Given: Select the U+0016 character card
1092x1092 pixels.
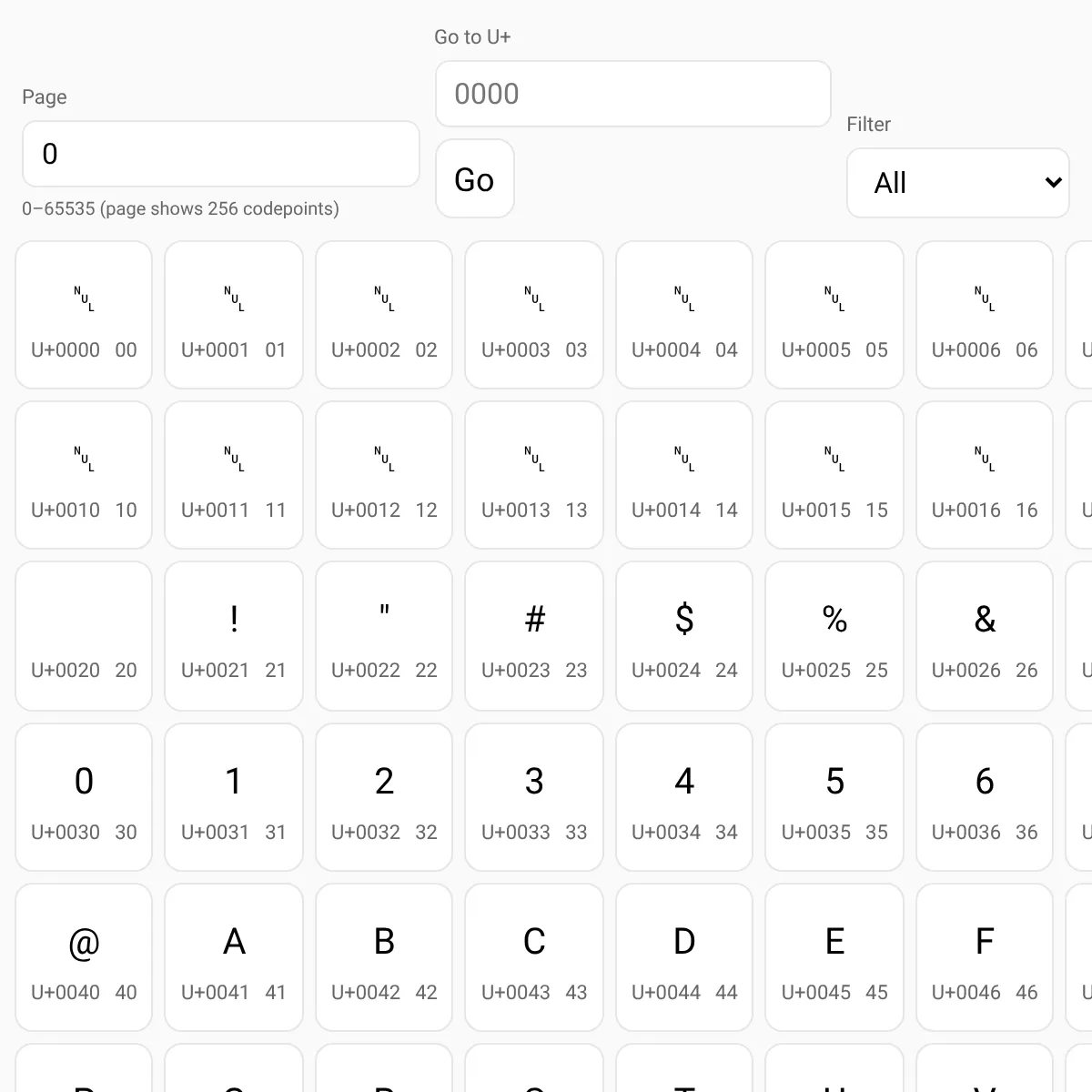Looking at the screenshot, I should 985,475.
